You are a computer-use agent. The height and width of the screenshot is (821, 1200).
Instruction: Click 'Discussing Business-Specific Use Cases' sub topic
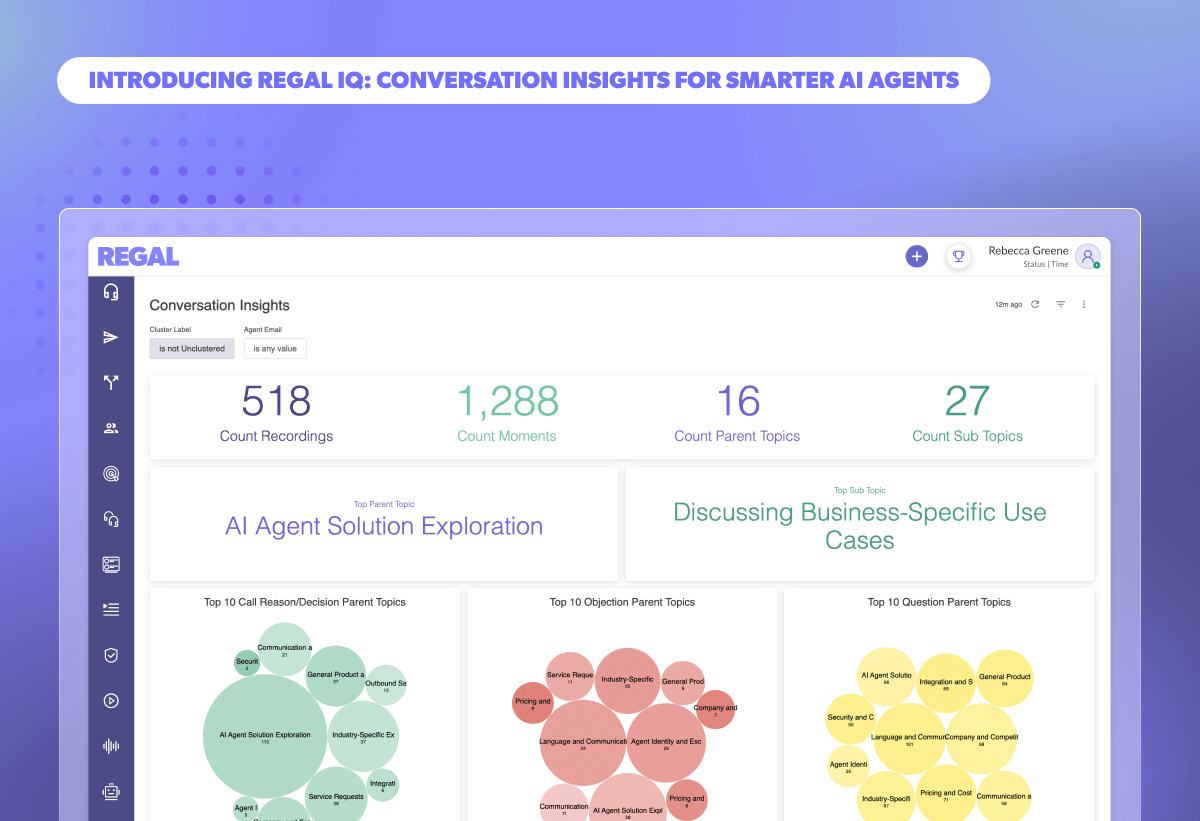(860, 526)
